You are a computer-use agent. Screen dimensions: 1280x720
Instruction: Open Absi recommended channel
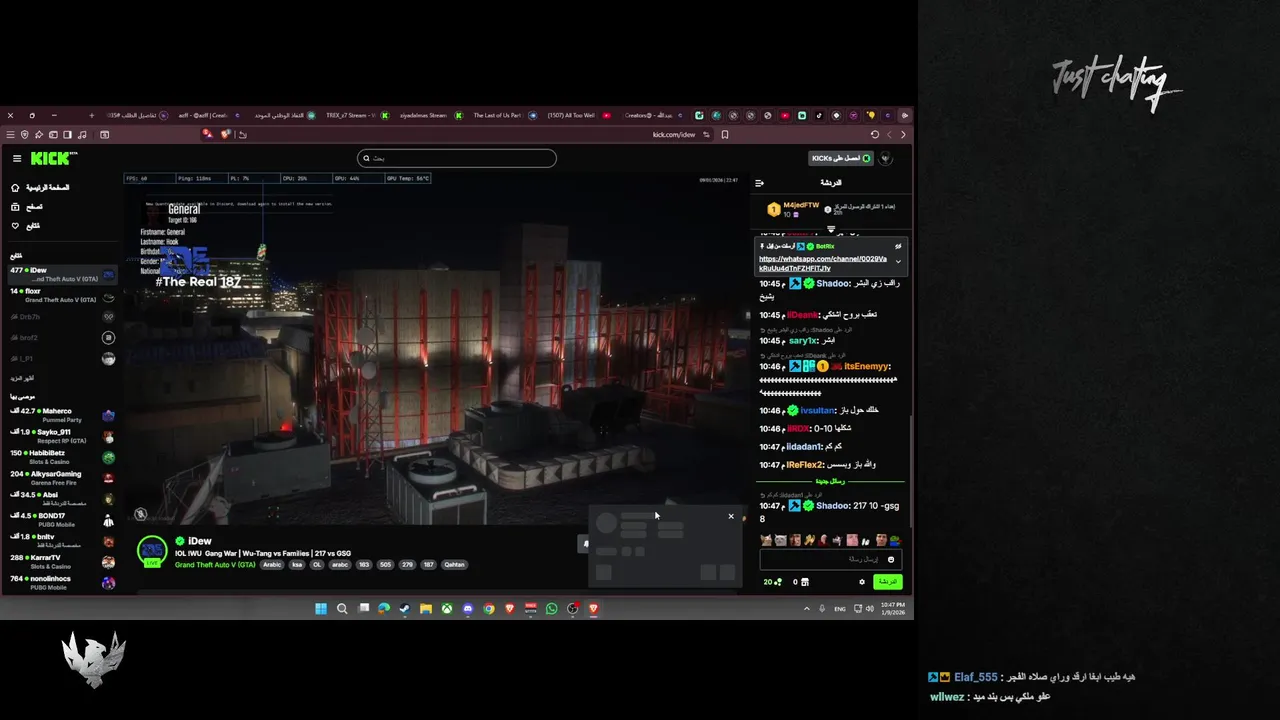tap(62, 499)
